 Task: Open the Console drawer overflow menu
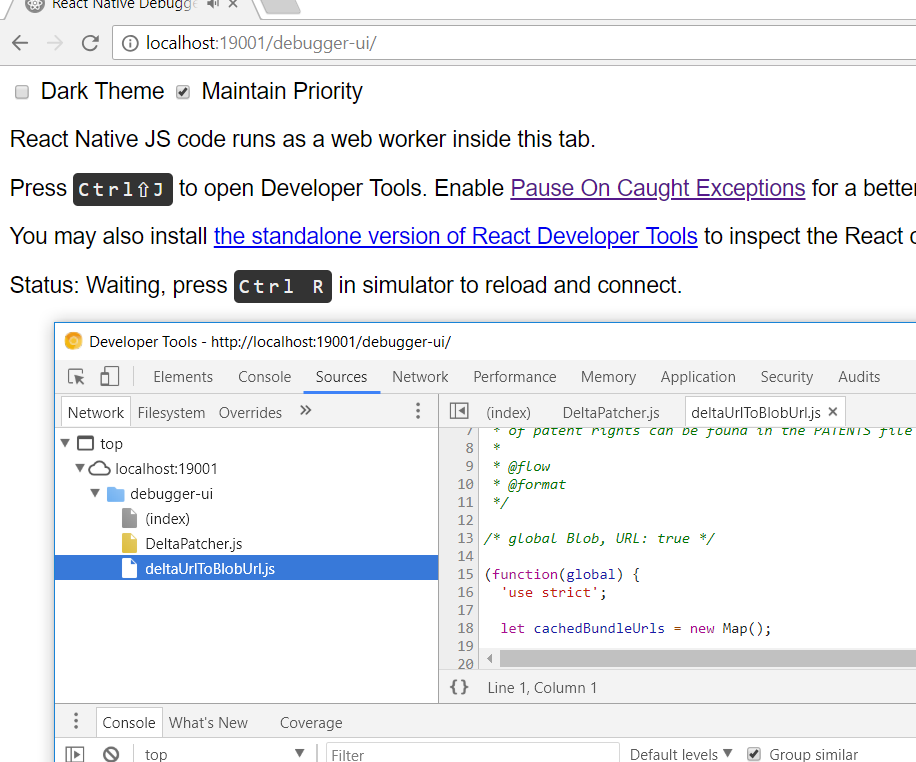point(75,722)
